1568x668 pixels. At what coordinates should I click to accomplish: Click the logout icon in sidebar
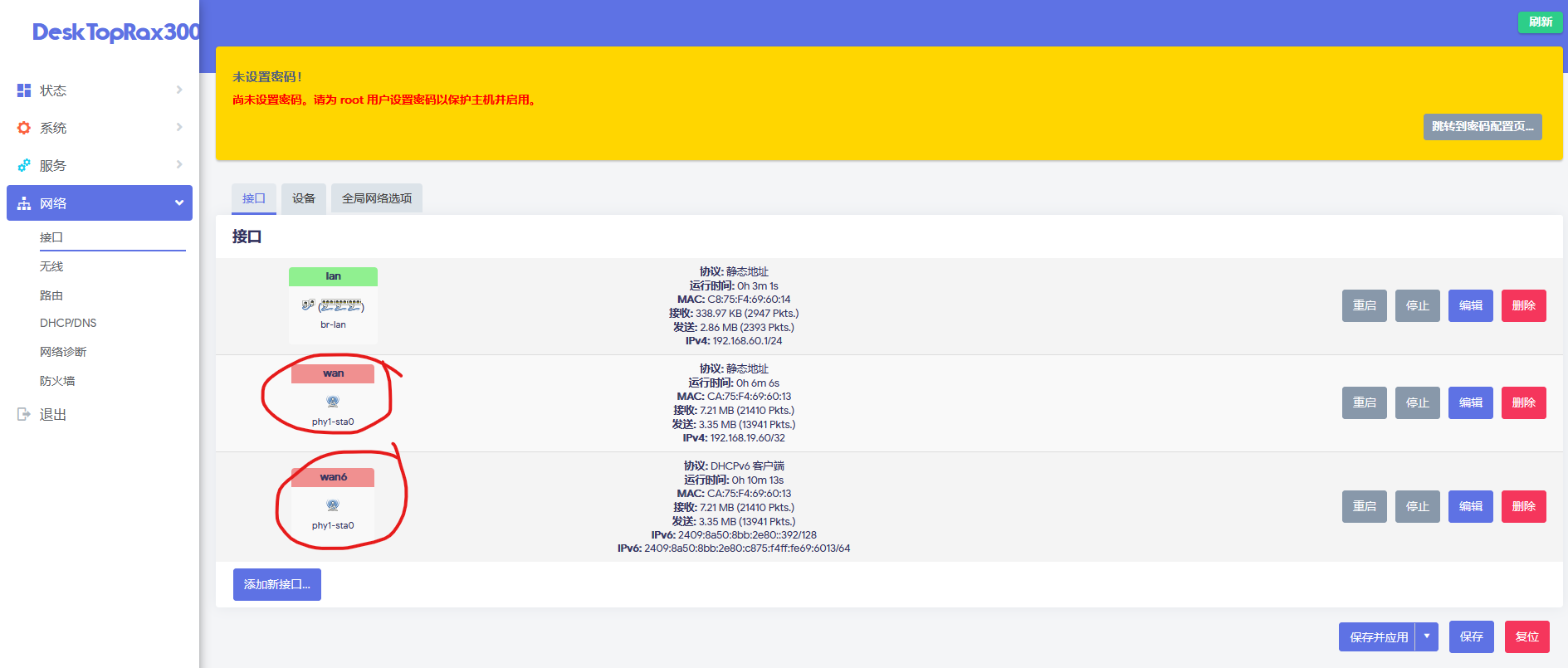pyautogui.click(x=24, y=414)
